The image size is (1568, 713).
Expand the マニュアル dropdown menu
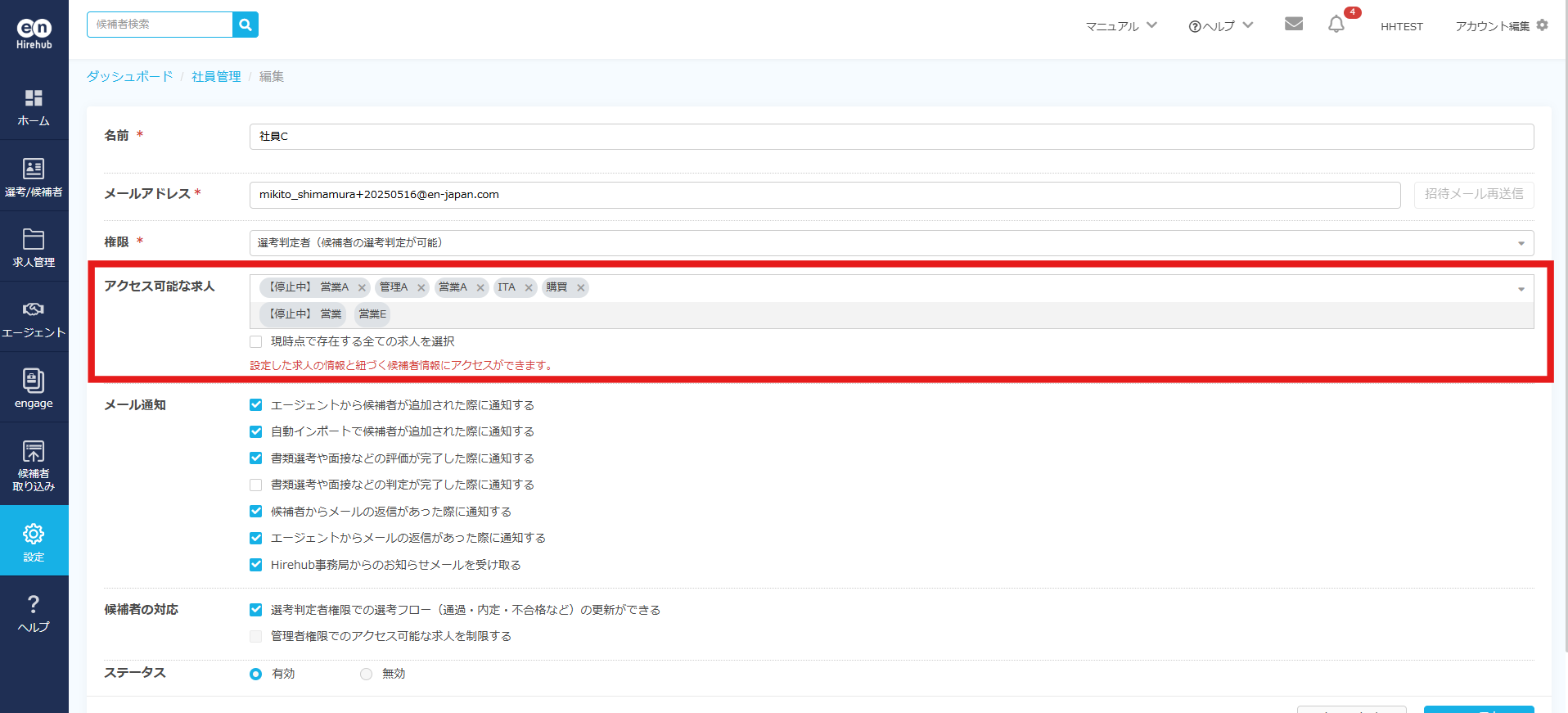pyautogui.click(x=1120, y=26)
